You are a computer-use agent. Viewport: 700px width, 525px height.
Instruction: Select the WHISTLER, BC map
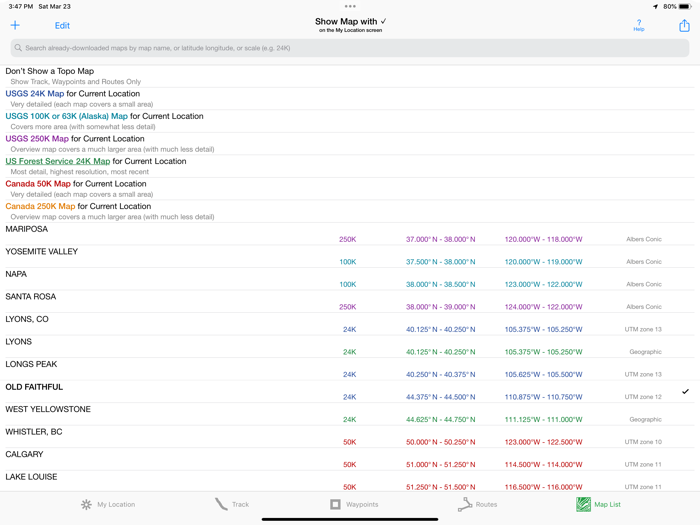(x=350, y=437)
